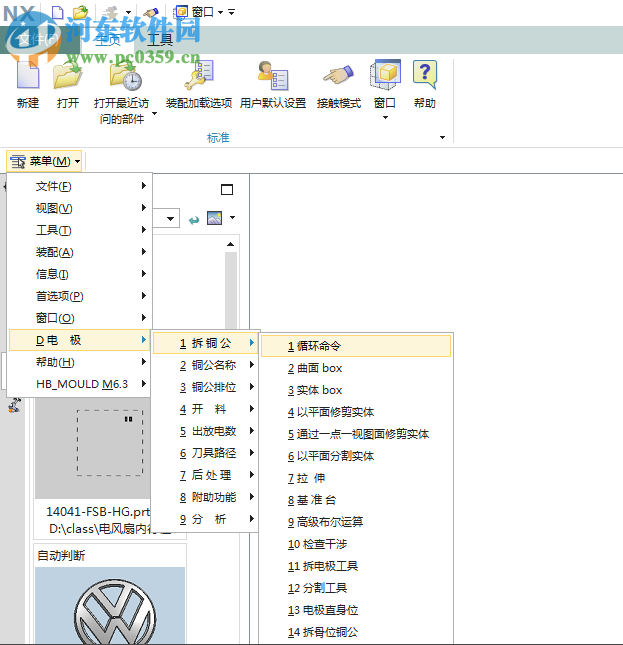Click the teal return arrow icon in panel
The image size is (623, 645).
194,220
